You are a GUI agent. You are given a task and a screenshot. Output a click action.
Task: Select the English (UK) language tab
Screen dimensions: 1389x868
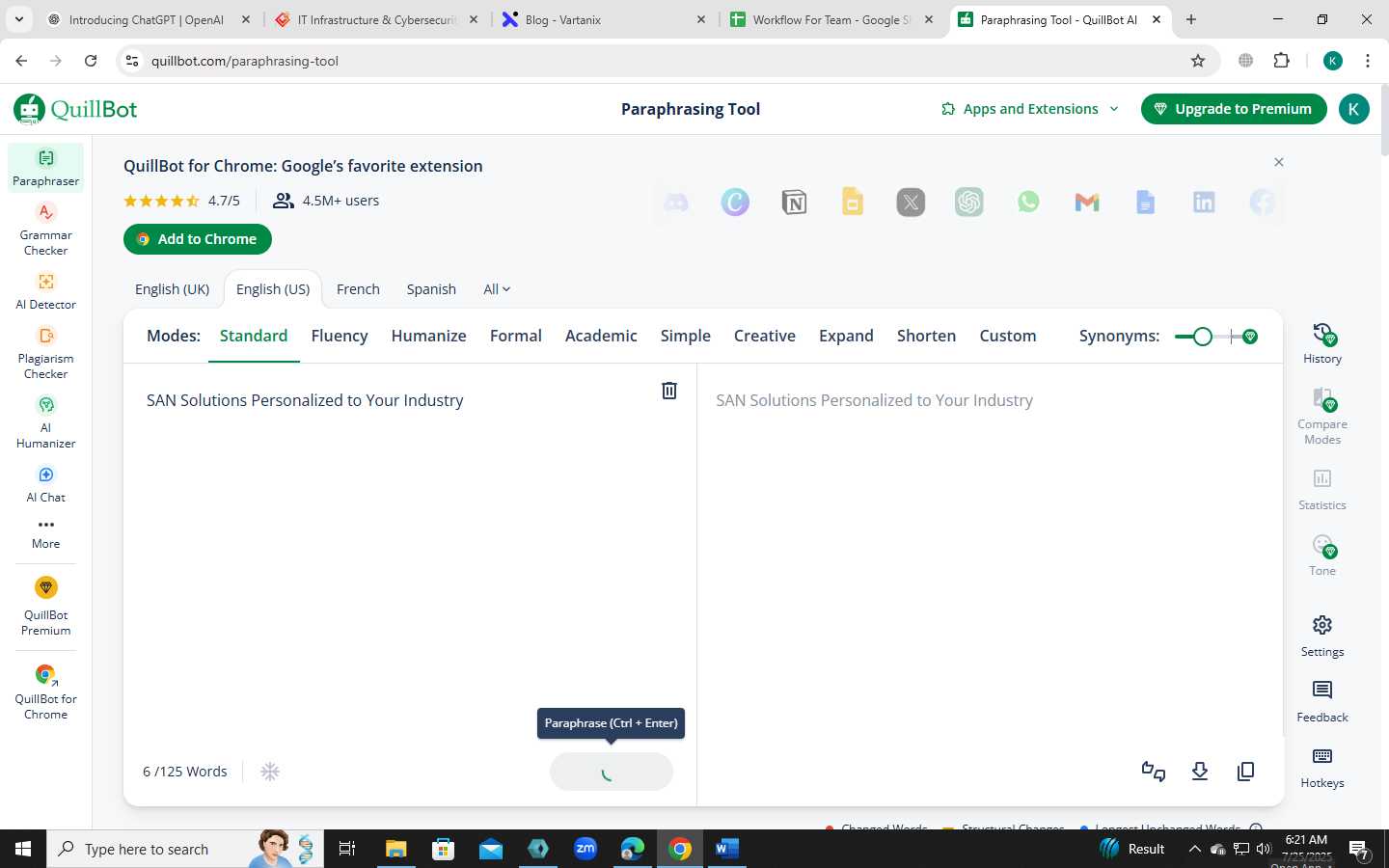pos(172,289)
